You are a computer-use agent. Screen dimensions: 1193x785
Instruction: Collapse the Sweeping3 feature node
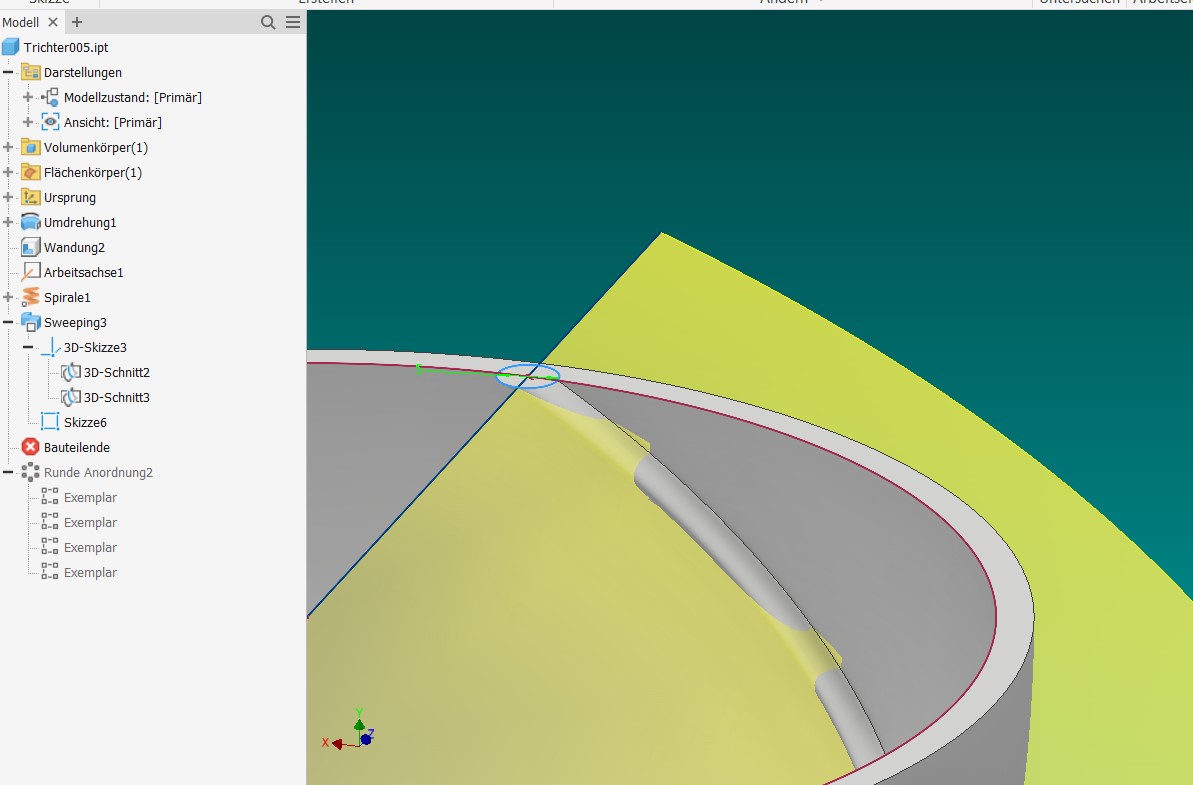click(8, 323)
